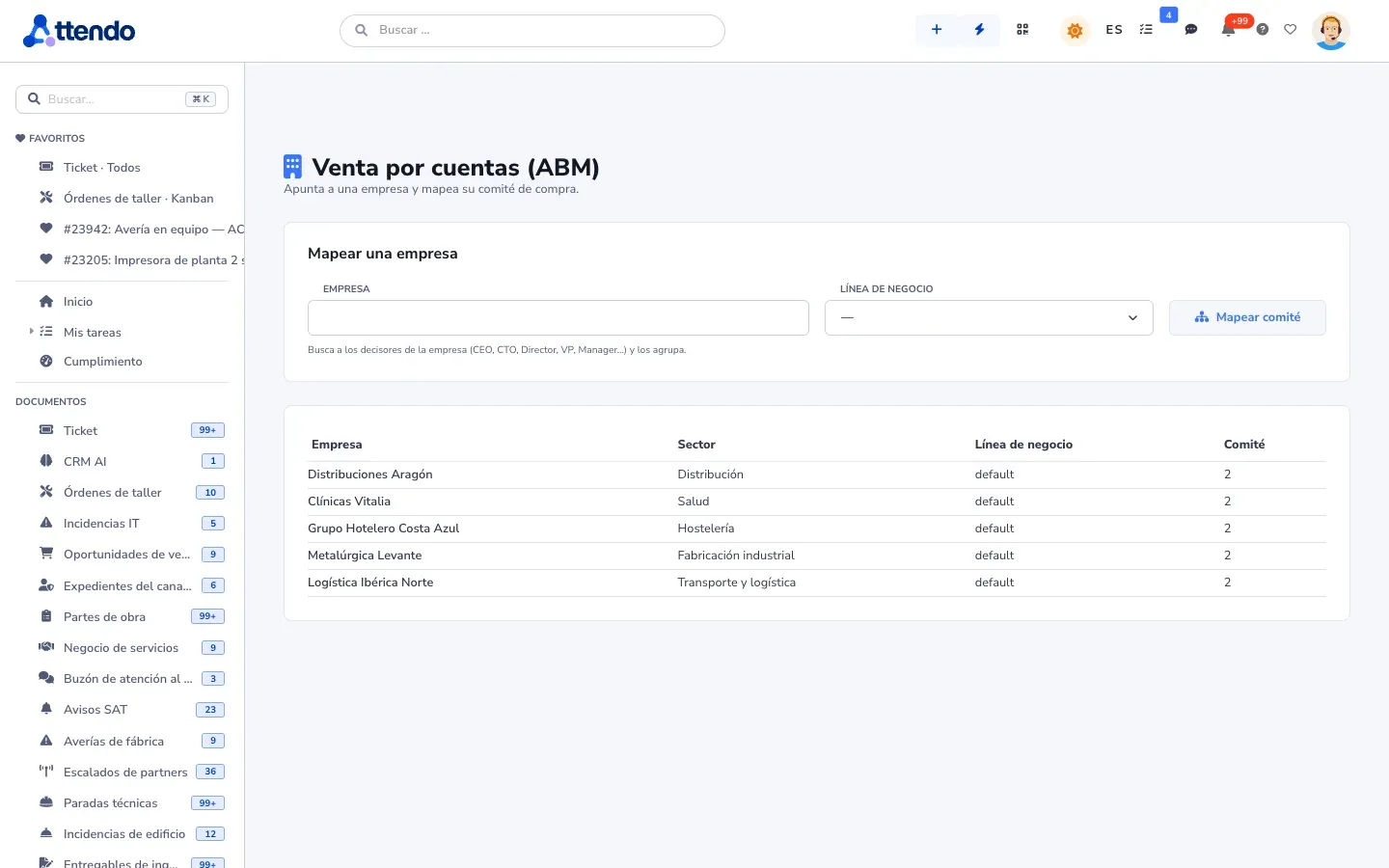Viewport: 1389px width, 868px height.
Task: Open Expedientes del canal in sidebar
Action: 127,585
